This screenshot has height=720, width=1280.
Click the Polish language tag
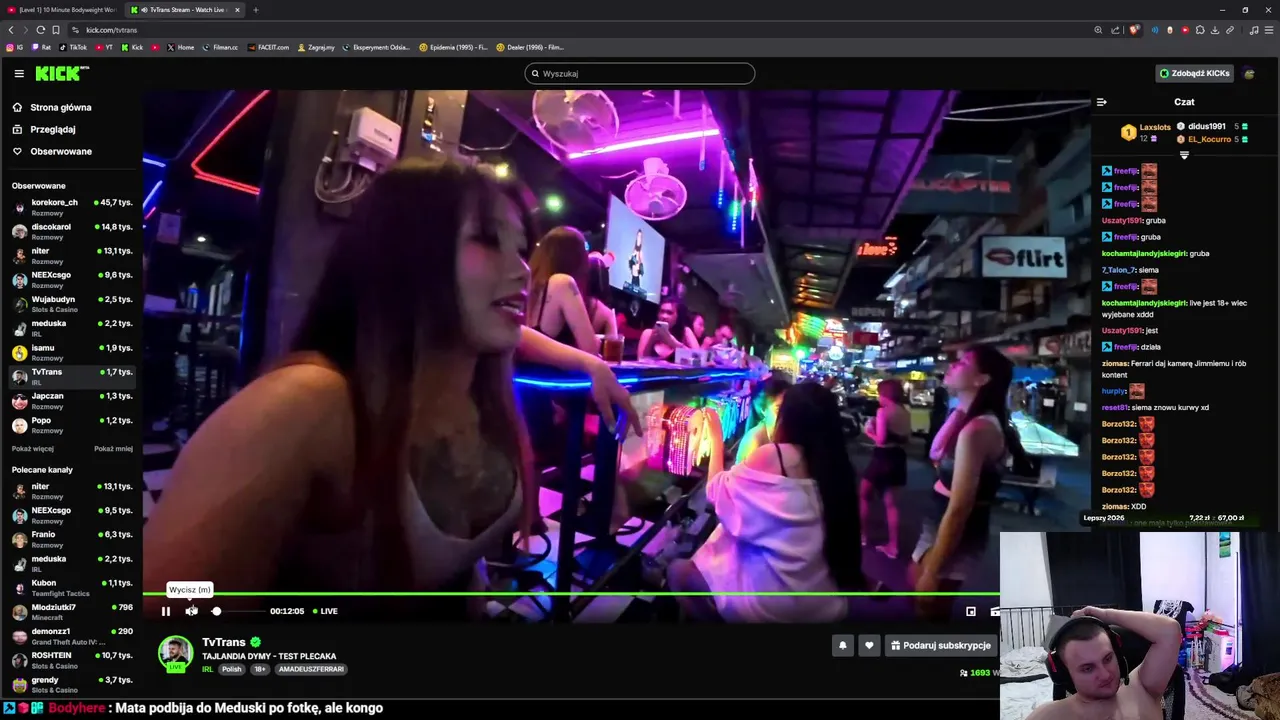click(232, 669)
